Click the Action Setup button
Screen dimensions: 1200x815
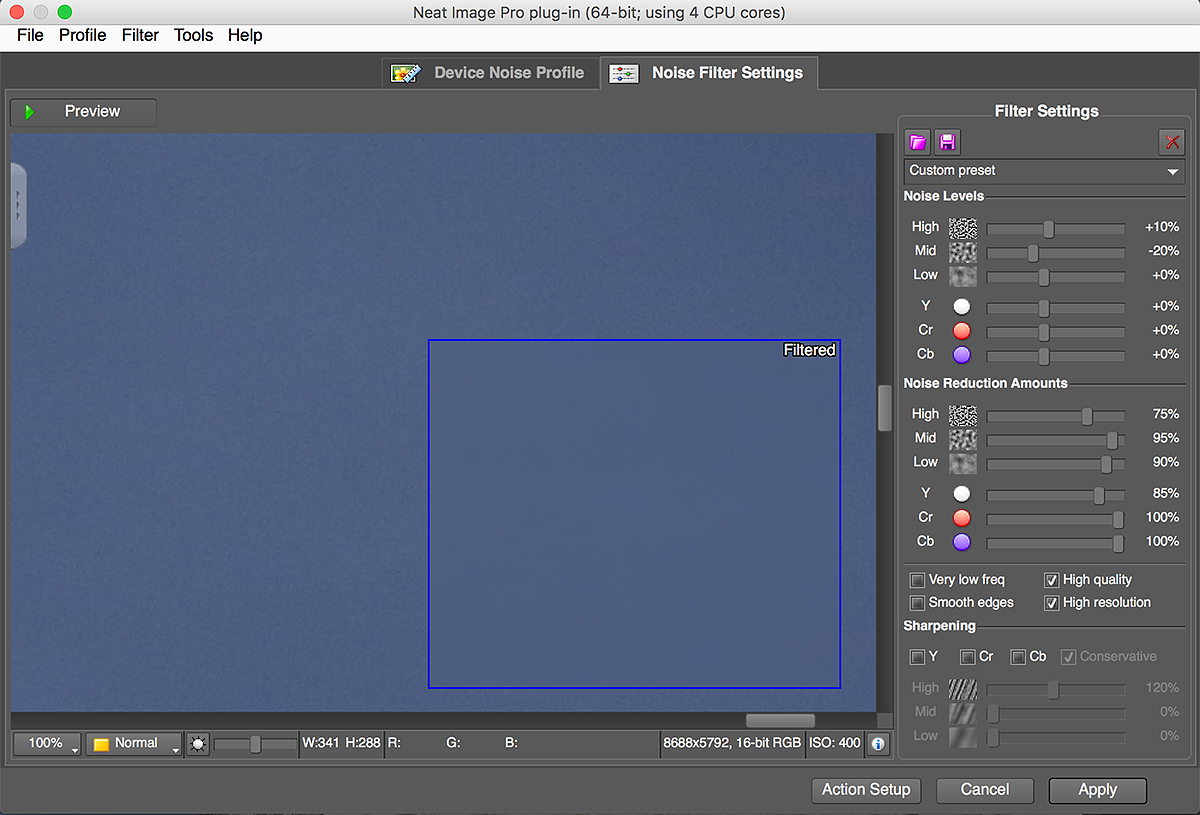[866, 790]
